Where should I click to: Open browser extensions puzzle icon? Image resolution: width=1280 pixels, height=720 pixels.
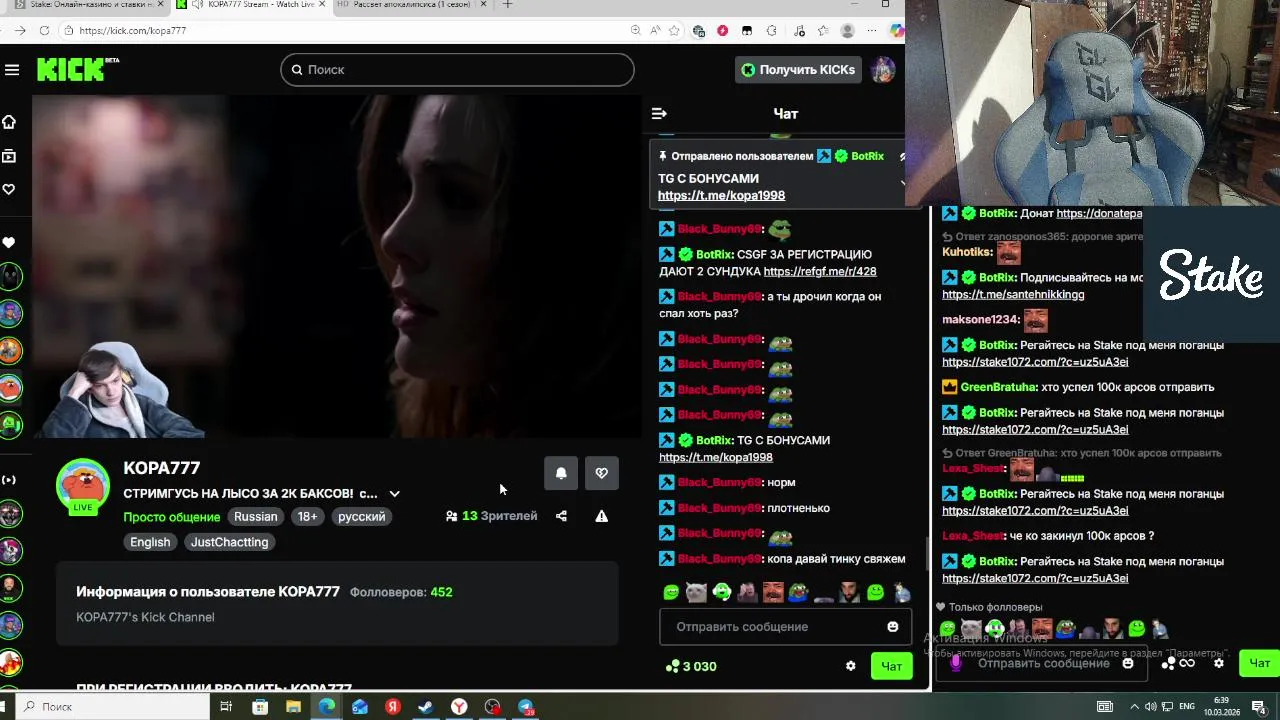(x=771, y=31)
